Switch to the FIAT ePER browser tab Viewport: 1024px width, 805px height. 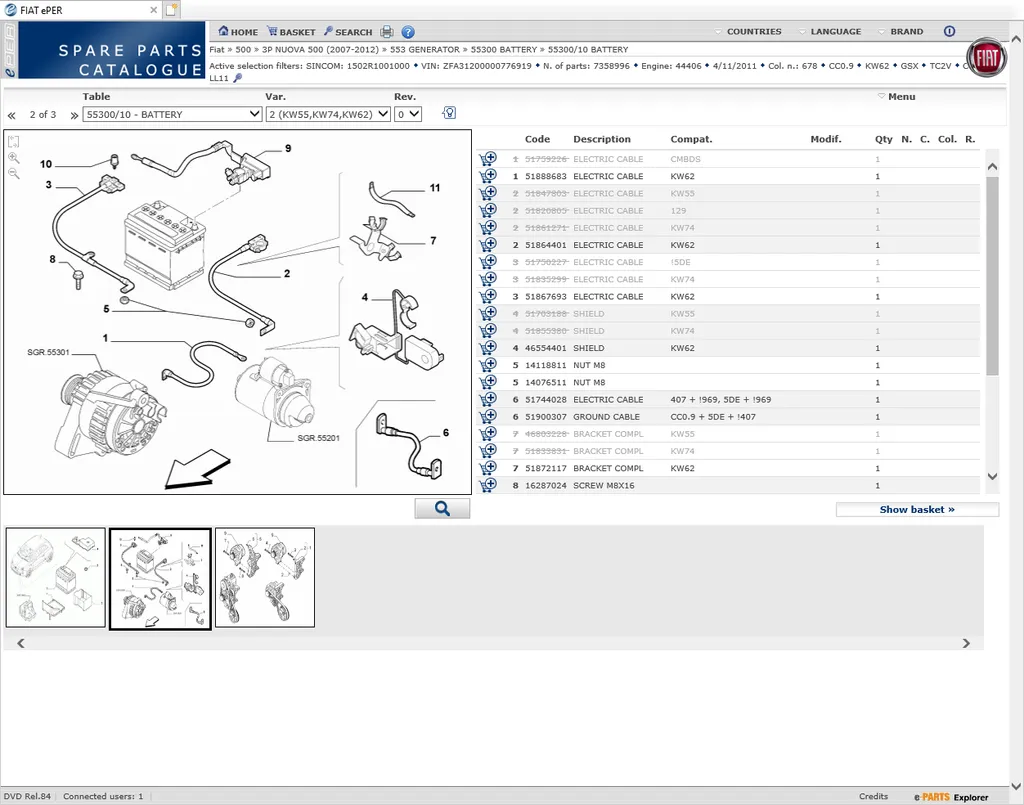(x=81, y=10)
